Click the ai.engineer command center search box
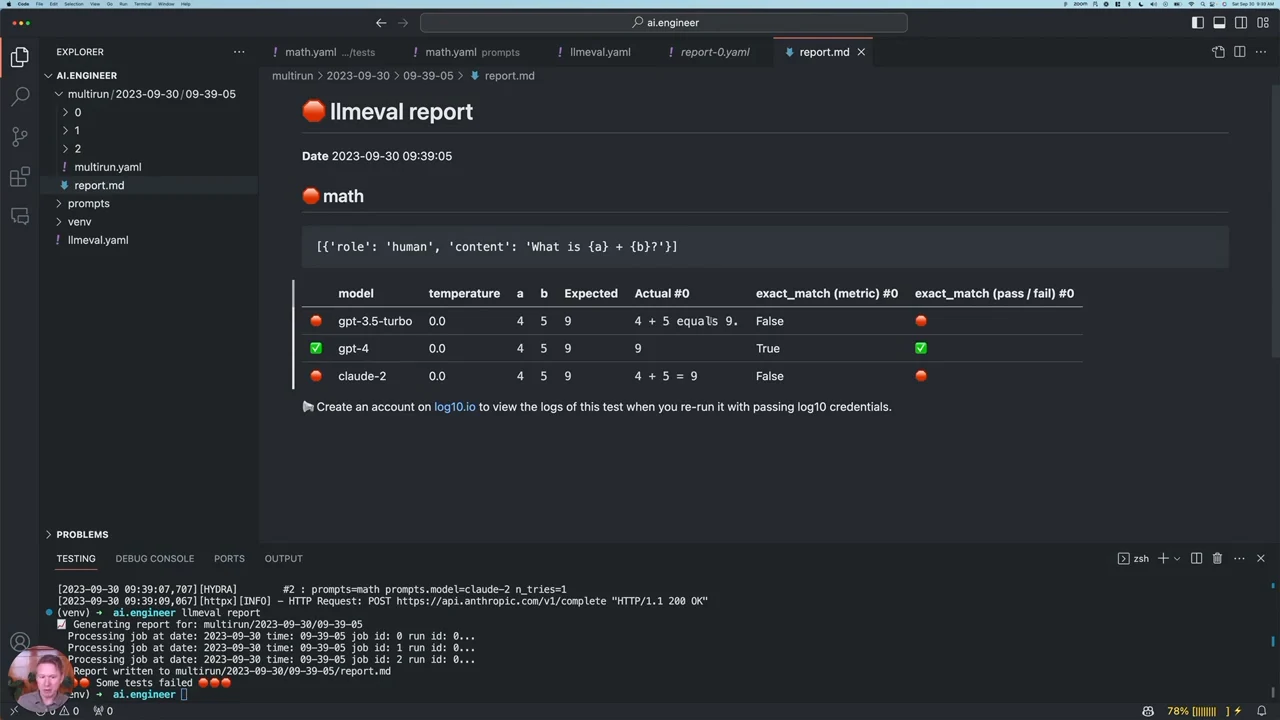1280x720 pixels. [x=664, y=22]
